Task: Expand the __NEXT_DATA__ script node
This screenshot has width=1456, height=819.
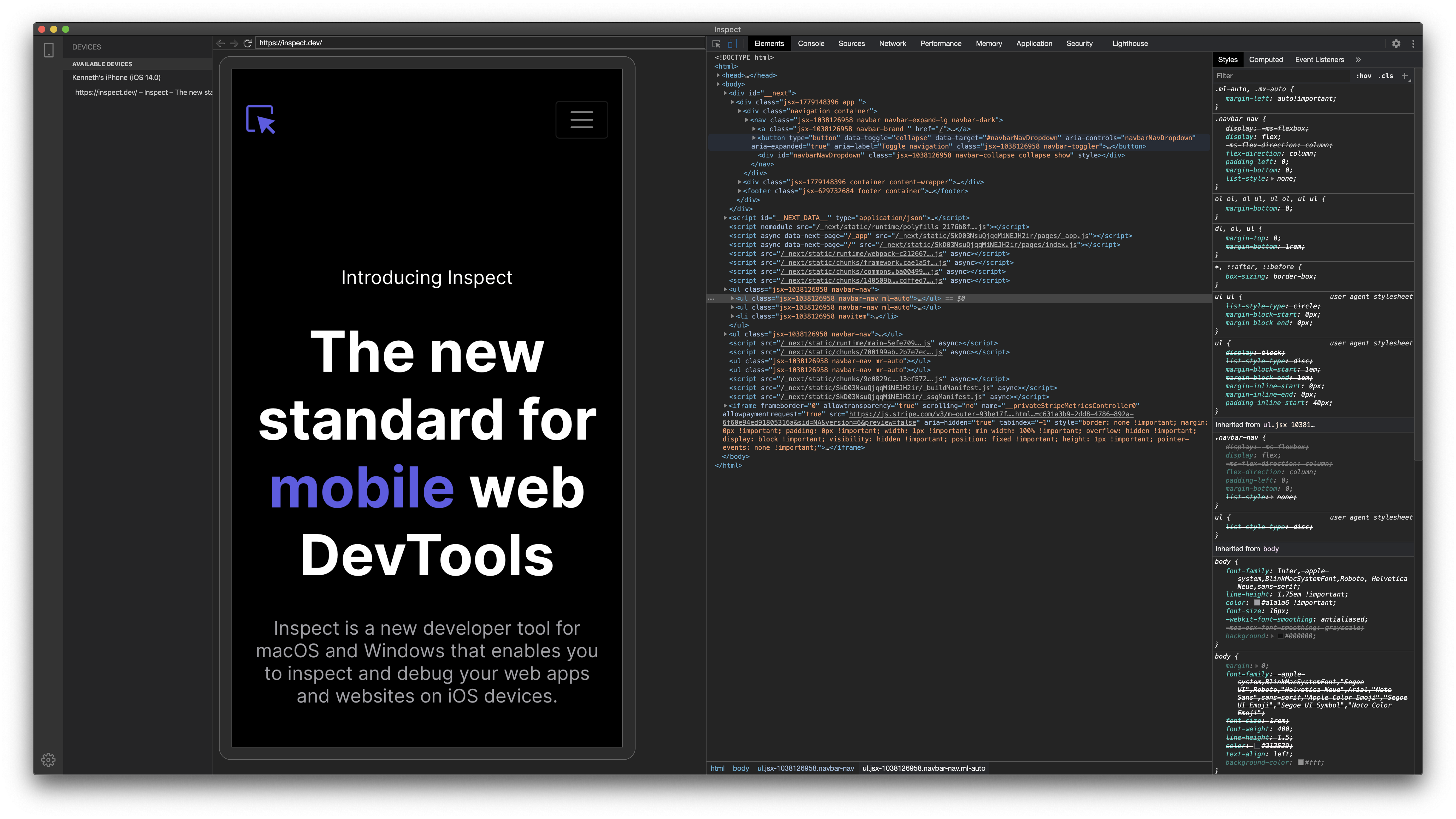Action: pos(725,217)
